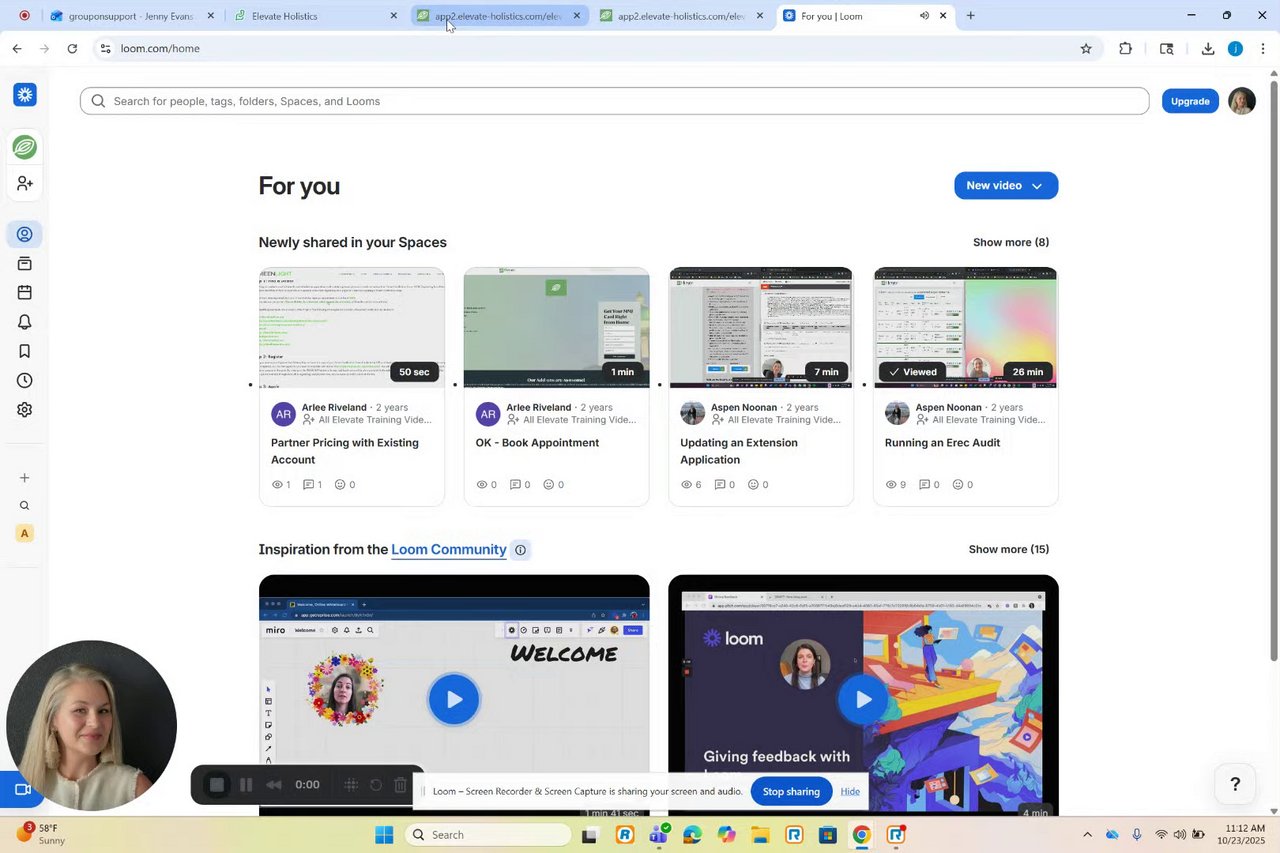Close the For you | Loom tab

coord(943,16)
